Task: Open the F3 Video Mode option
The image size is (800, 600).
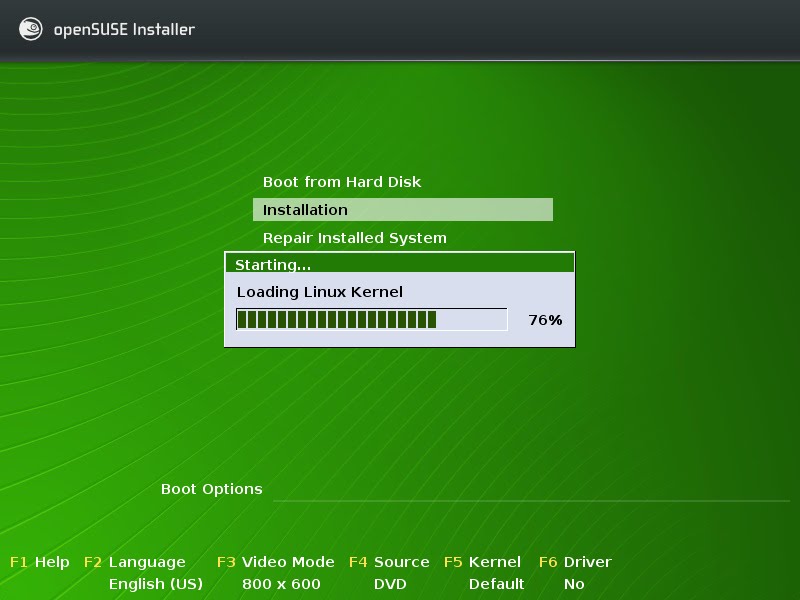Action: [276, 562]
